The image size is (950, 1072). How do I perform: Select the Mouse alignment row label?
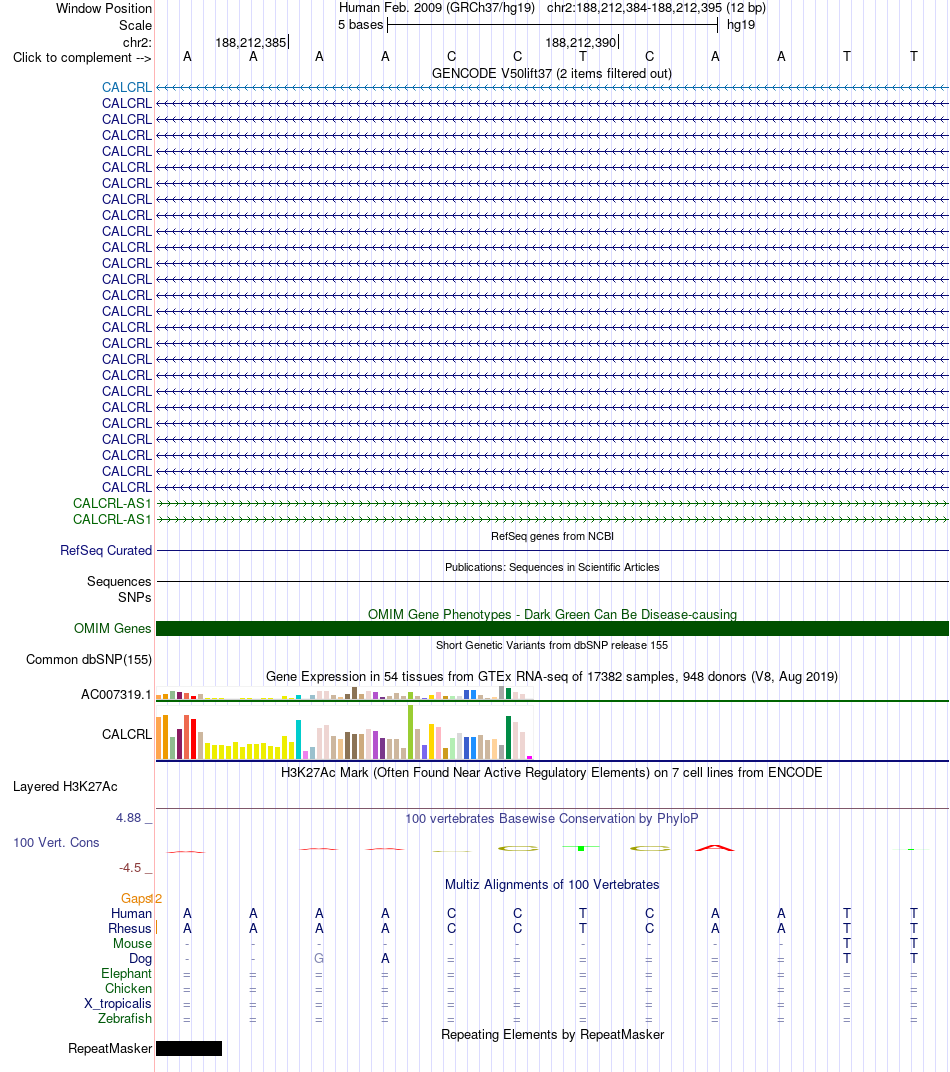(x=133, y=943)
